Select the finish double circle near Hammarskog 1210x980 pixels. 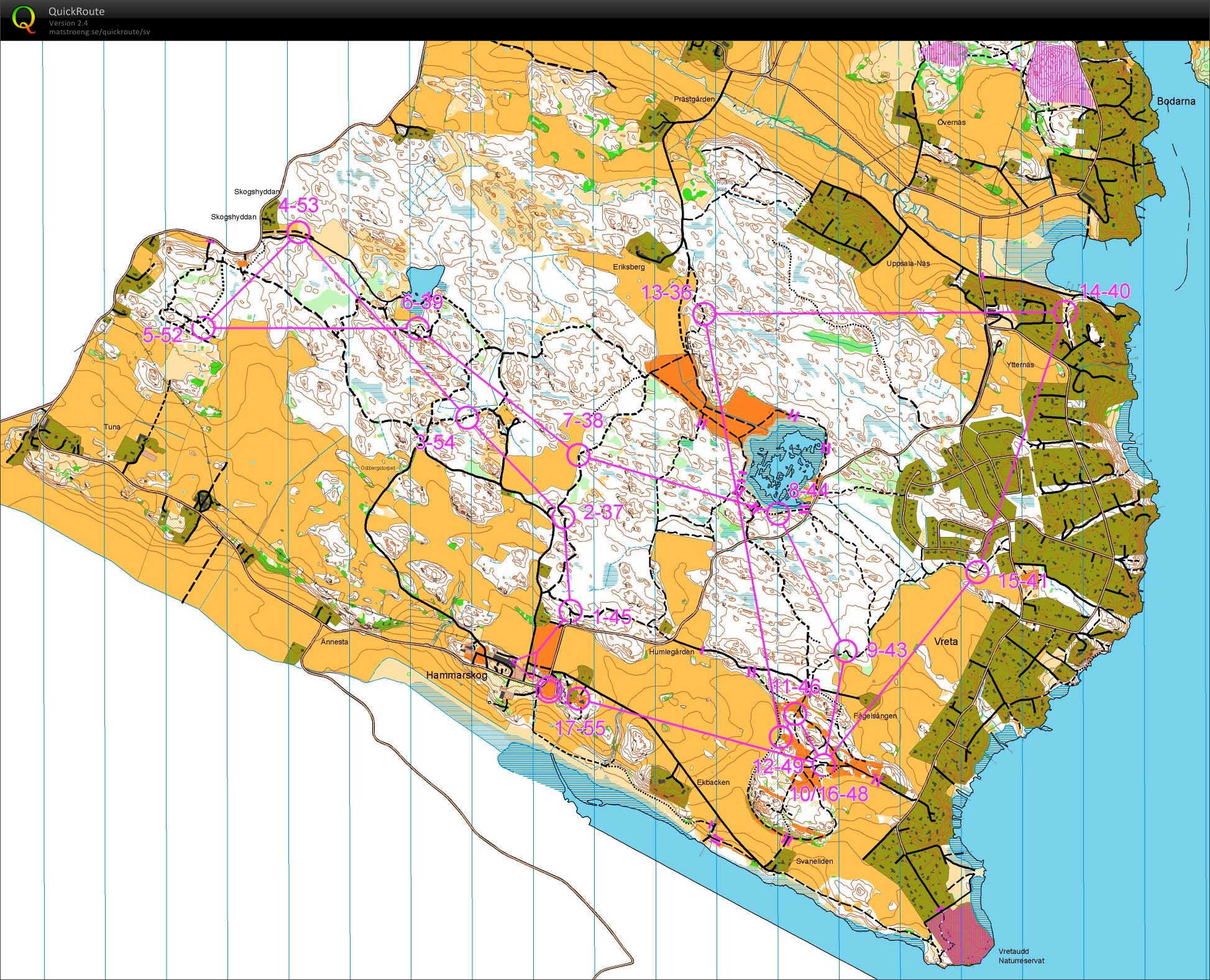549,689
